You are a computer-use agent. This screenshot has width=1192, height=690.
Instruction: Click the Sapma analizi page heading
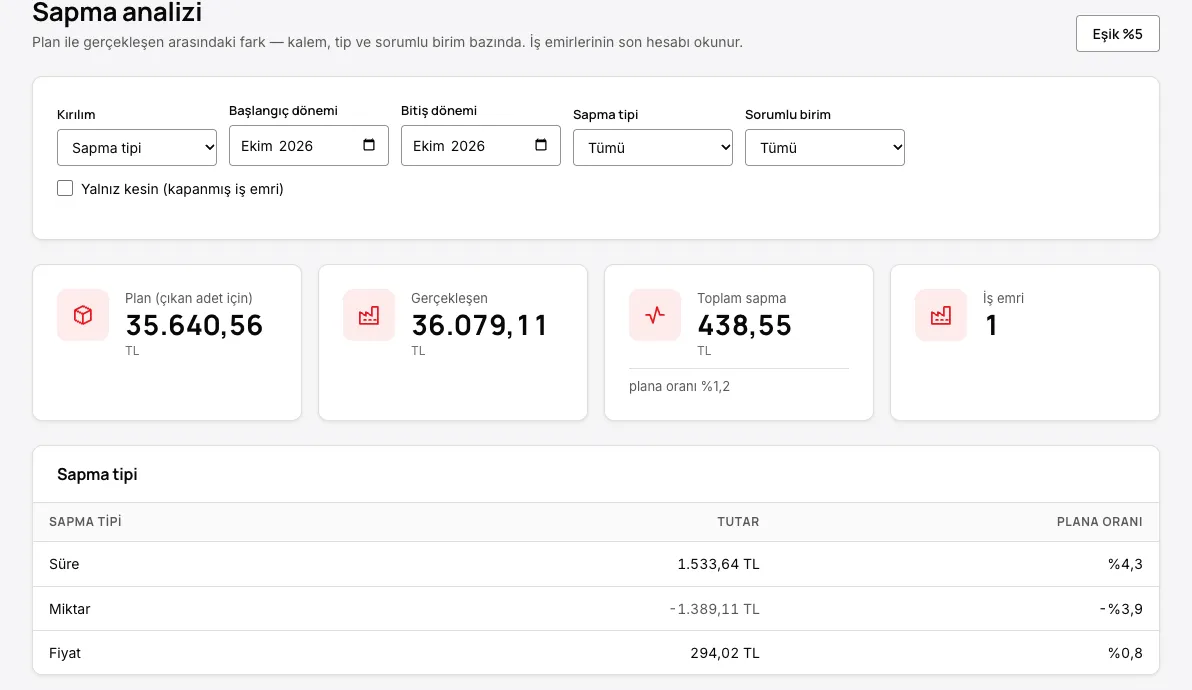pos(117,12)
